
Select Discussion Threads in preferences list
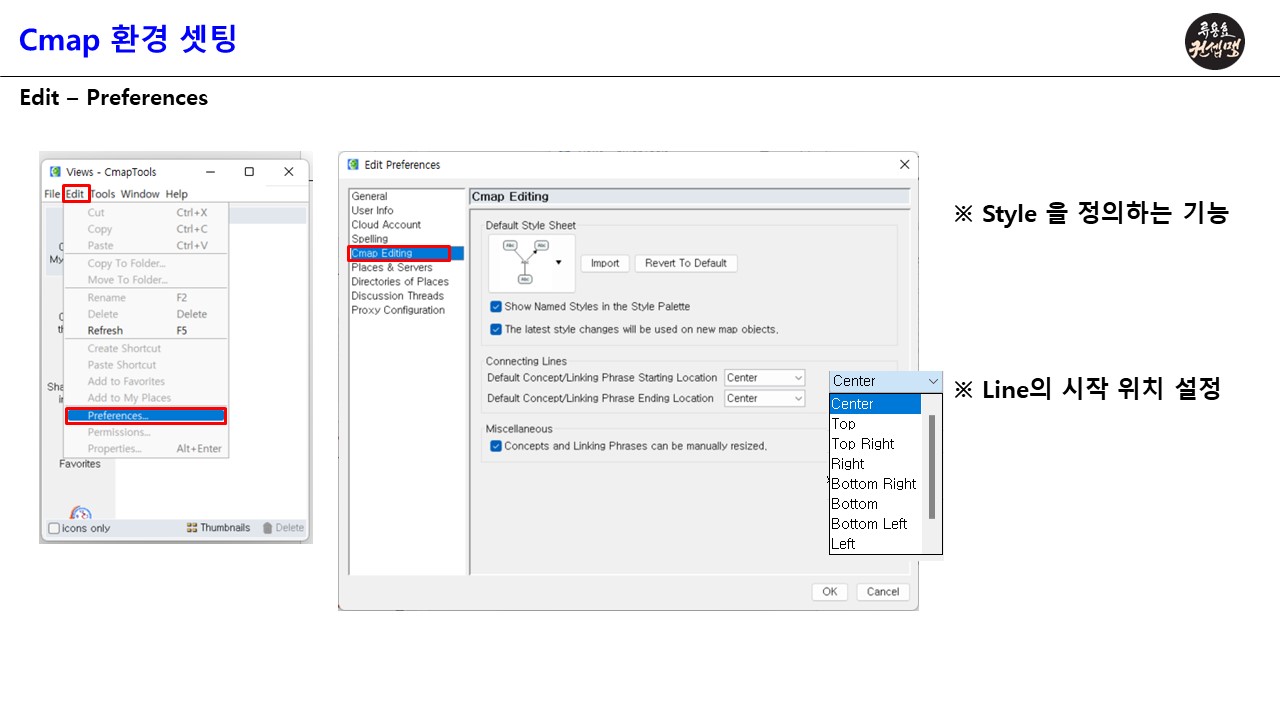397,296
